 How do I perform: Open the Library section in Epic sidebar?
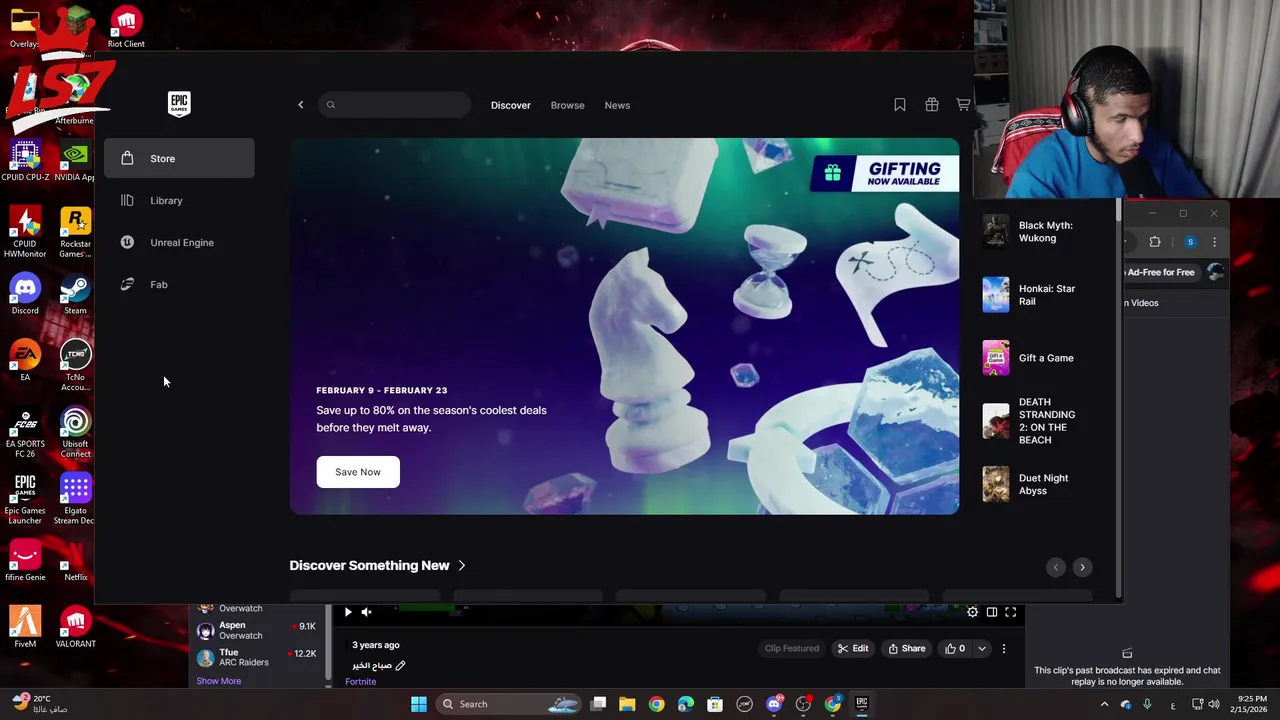click(x=179, y=200)
